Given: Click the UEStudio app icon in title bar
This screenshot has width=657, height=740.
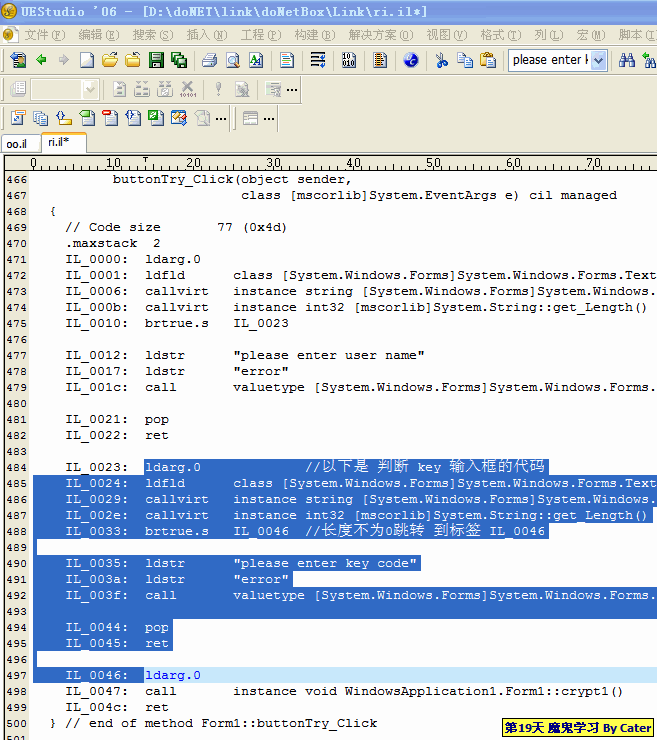Looking at the screenshot, I should 8,11.
